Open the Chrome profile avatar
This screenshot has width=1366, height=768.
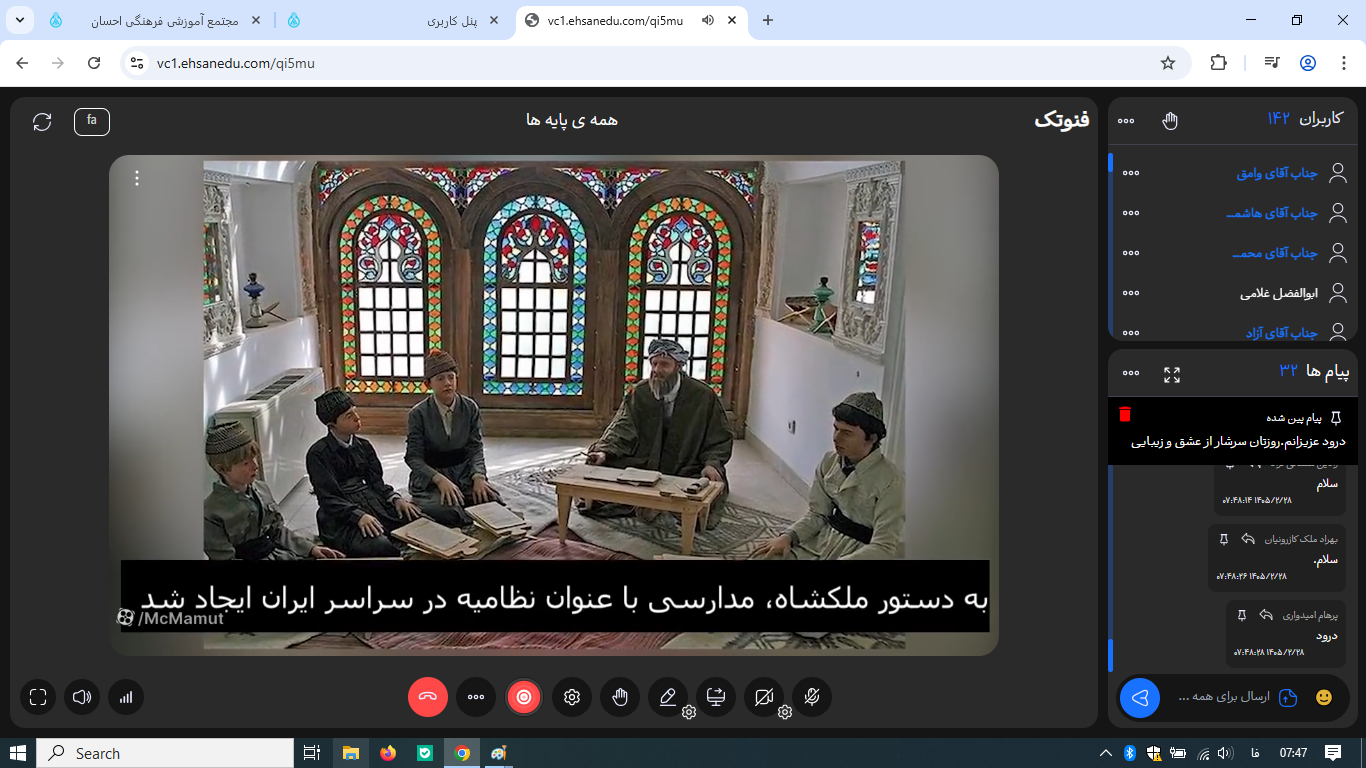[1308, 63]
